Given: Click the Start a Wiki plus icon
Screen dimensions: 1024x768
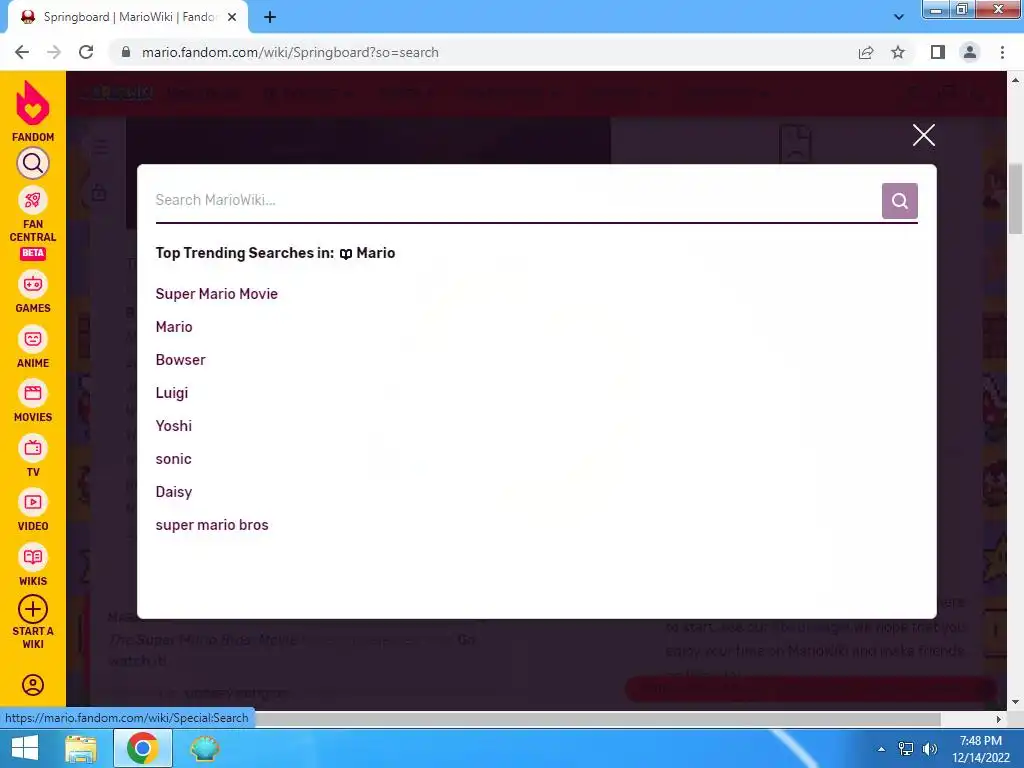Looking at the screenshot, I should click(33, 609).
